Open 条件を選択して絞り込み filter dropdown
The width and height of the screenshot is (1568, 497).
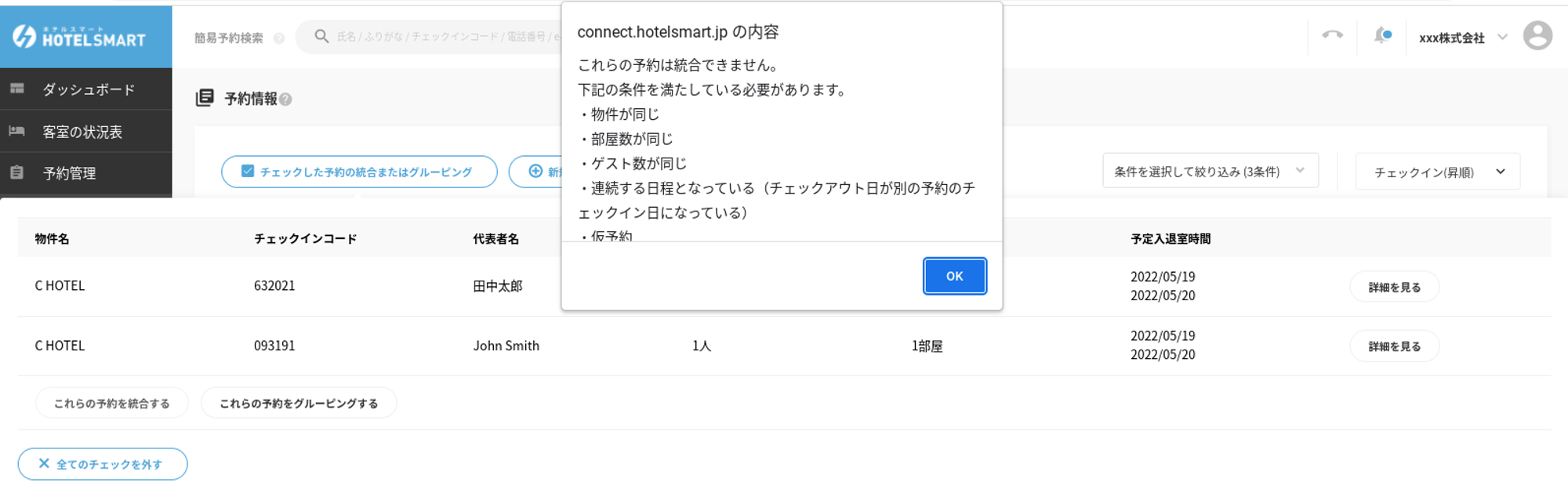1210,172
